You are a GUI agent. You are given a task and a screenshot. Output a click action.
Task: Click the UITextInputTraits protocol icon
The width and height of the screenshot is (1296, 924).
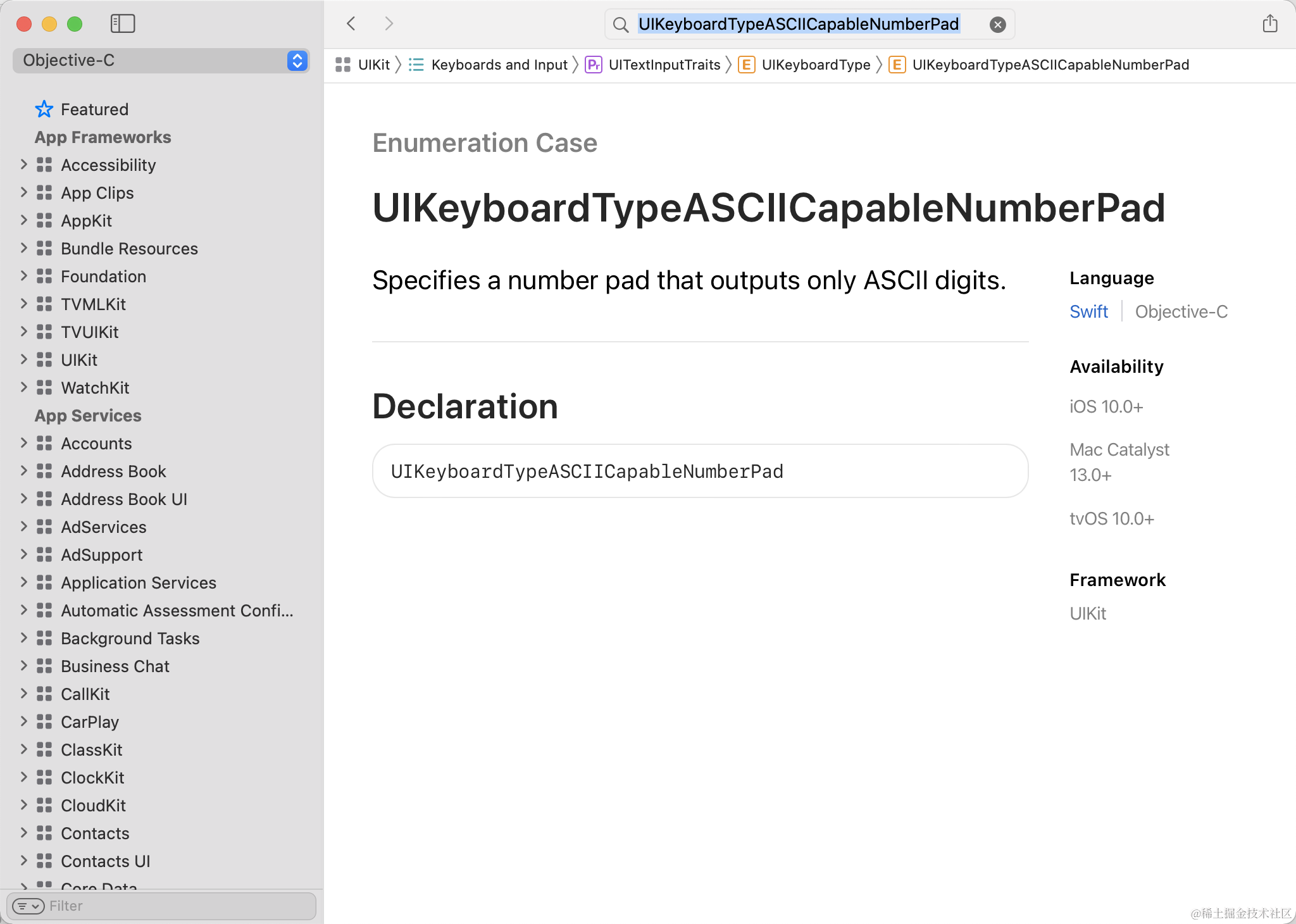tap(593, 65)
